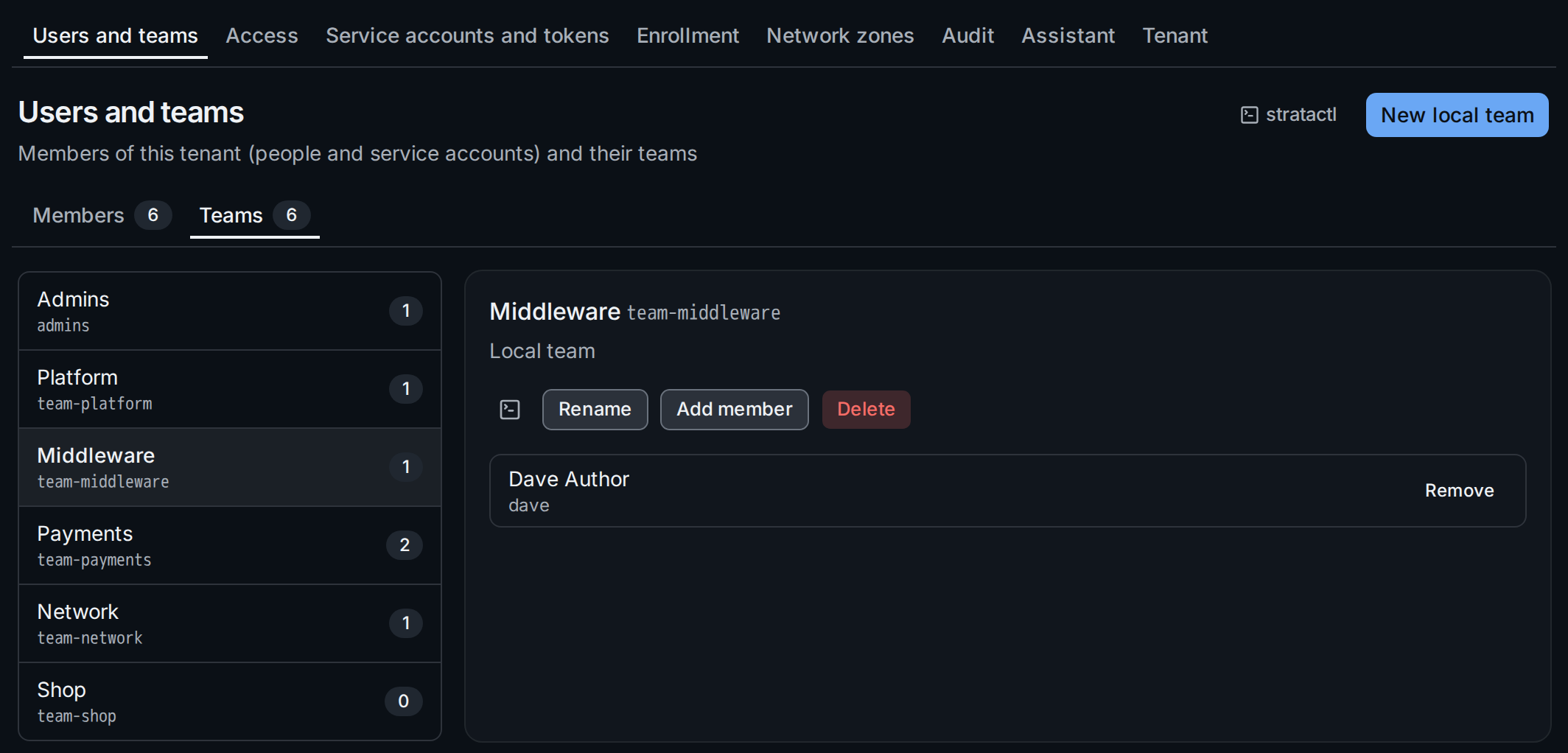
Task: Delete the Middleware team
Action: [x=866, y=410]
